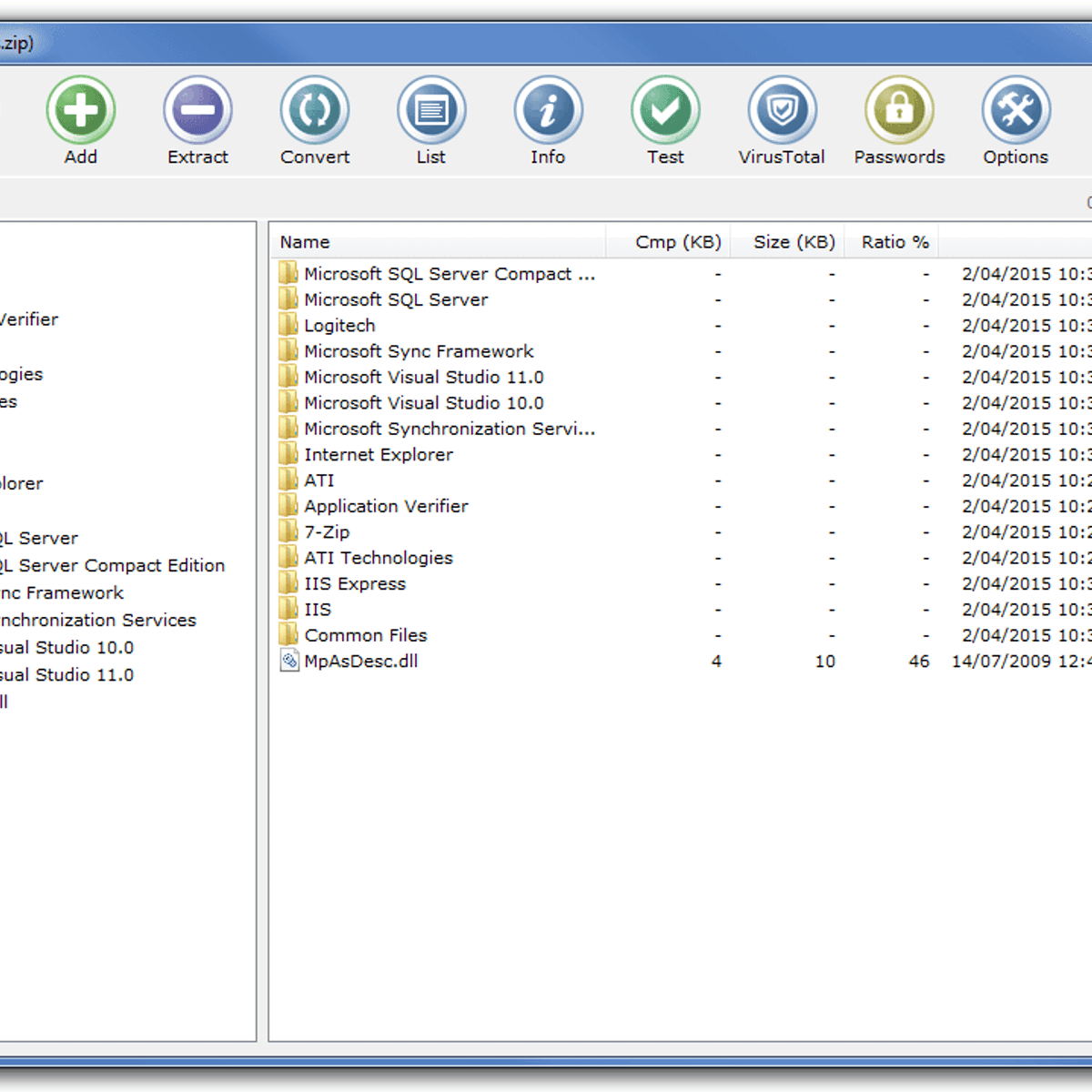This screenshot has width=1092, height=1092.
Task: Select the ATI folder row
Action: pyautogui.click(x=319, y=480)
